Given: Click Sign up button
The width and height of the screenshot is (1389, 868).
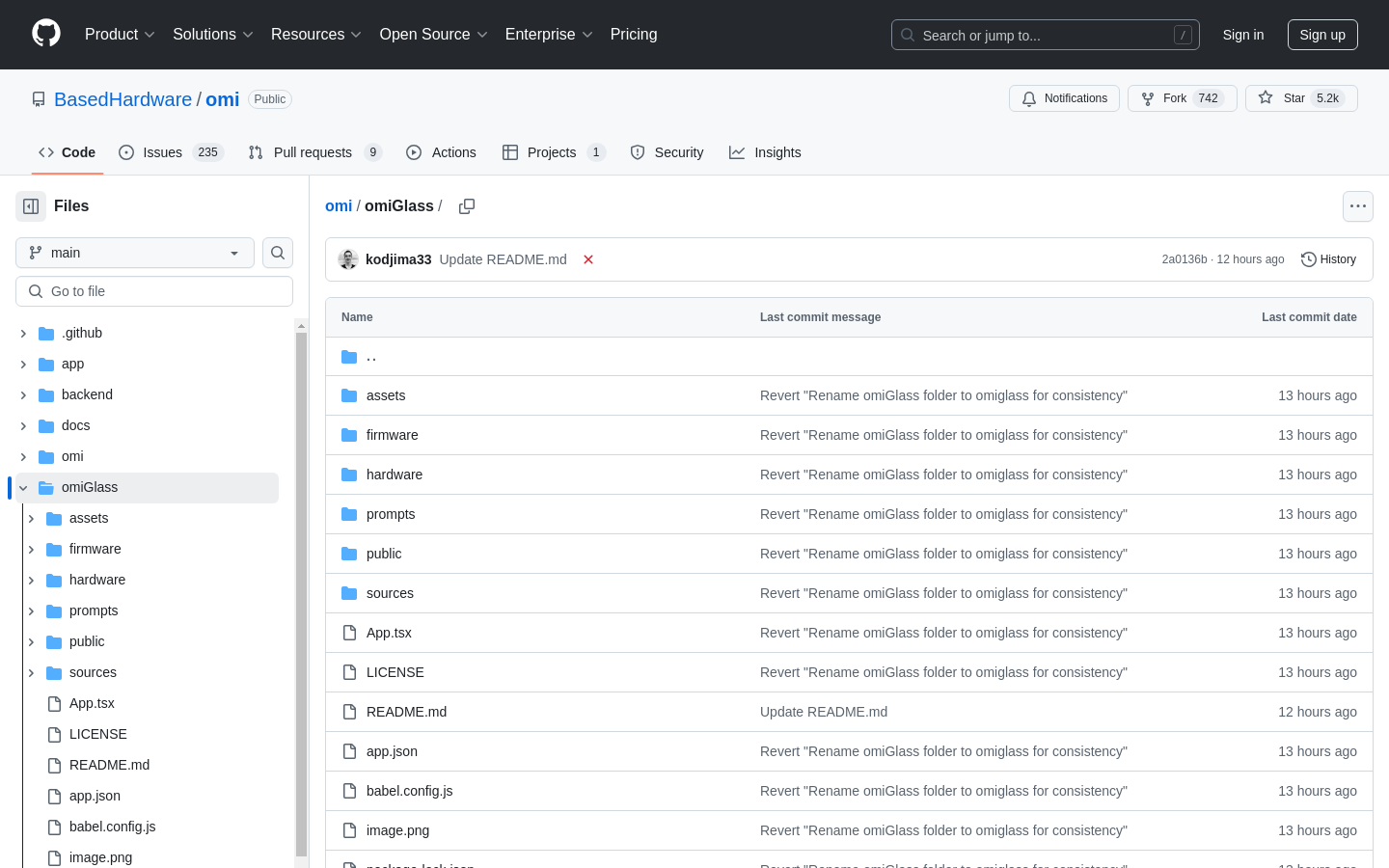Looking at the screenshot, I should (1322, 35).
